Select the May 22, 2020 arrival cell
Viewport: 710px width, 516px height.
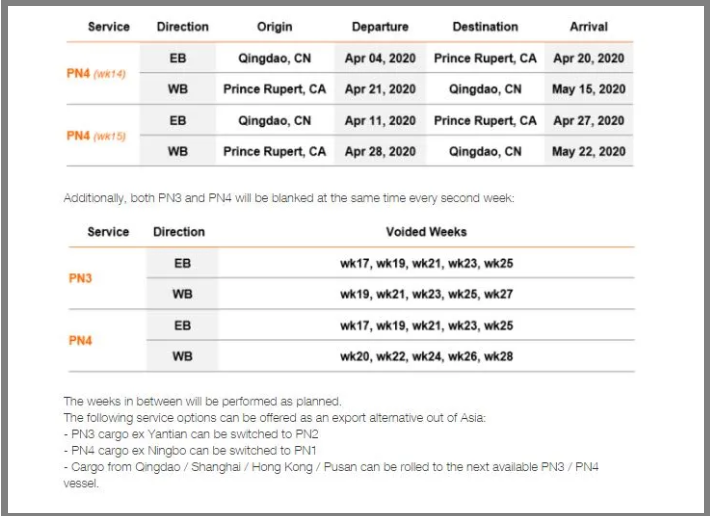point(588,152)
